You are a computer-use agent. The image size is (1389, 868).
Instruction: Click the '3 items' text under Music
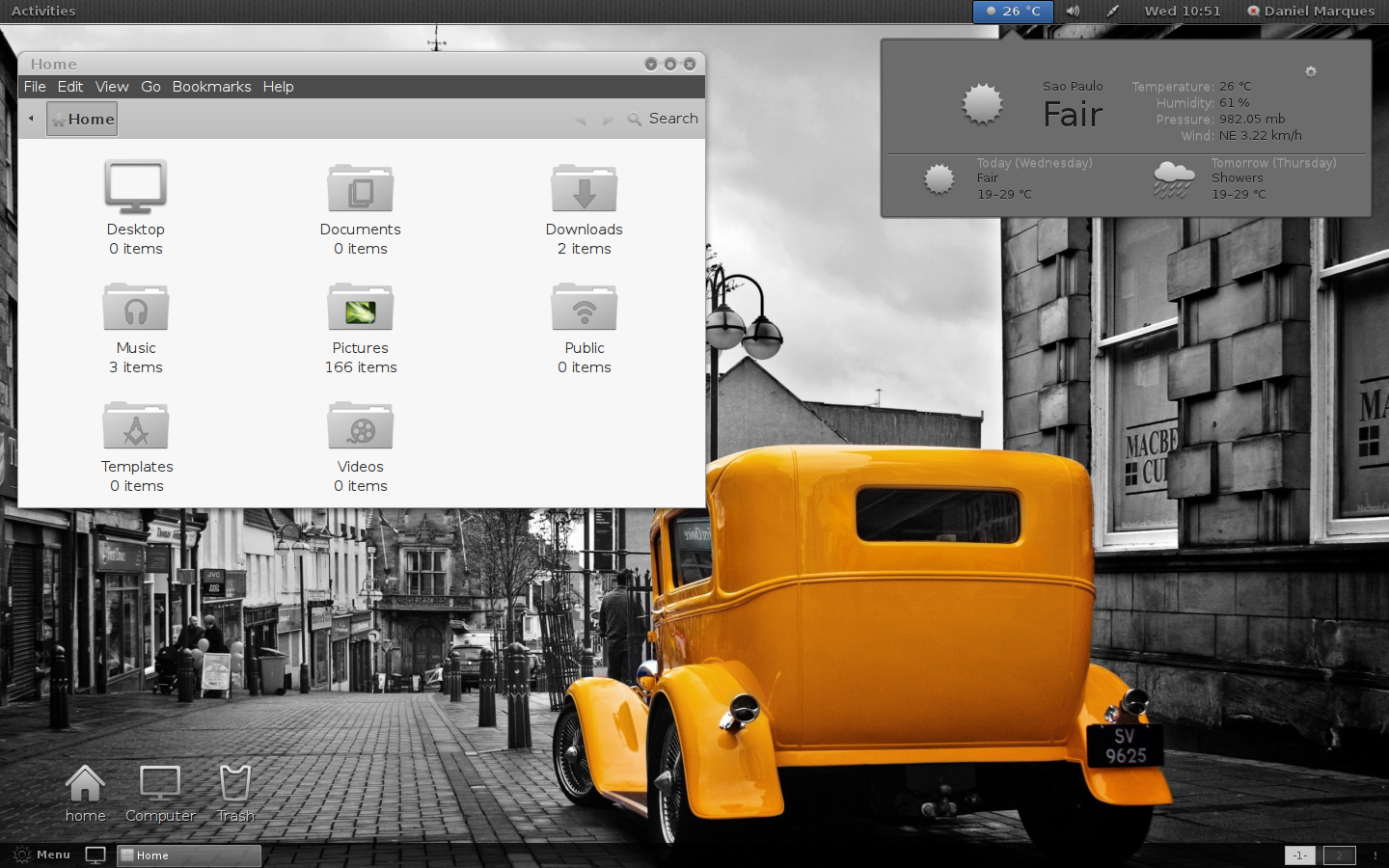pyautogui.click(x=136, y=367)
